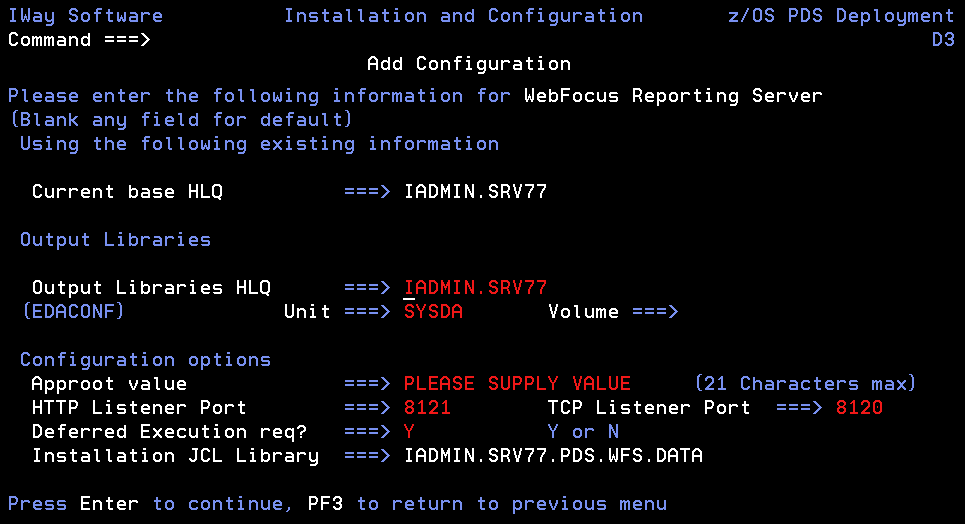Click 'Using the following existing information' line
The height and width of the screenshot is (524, 965).
click(259, 143)
